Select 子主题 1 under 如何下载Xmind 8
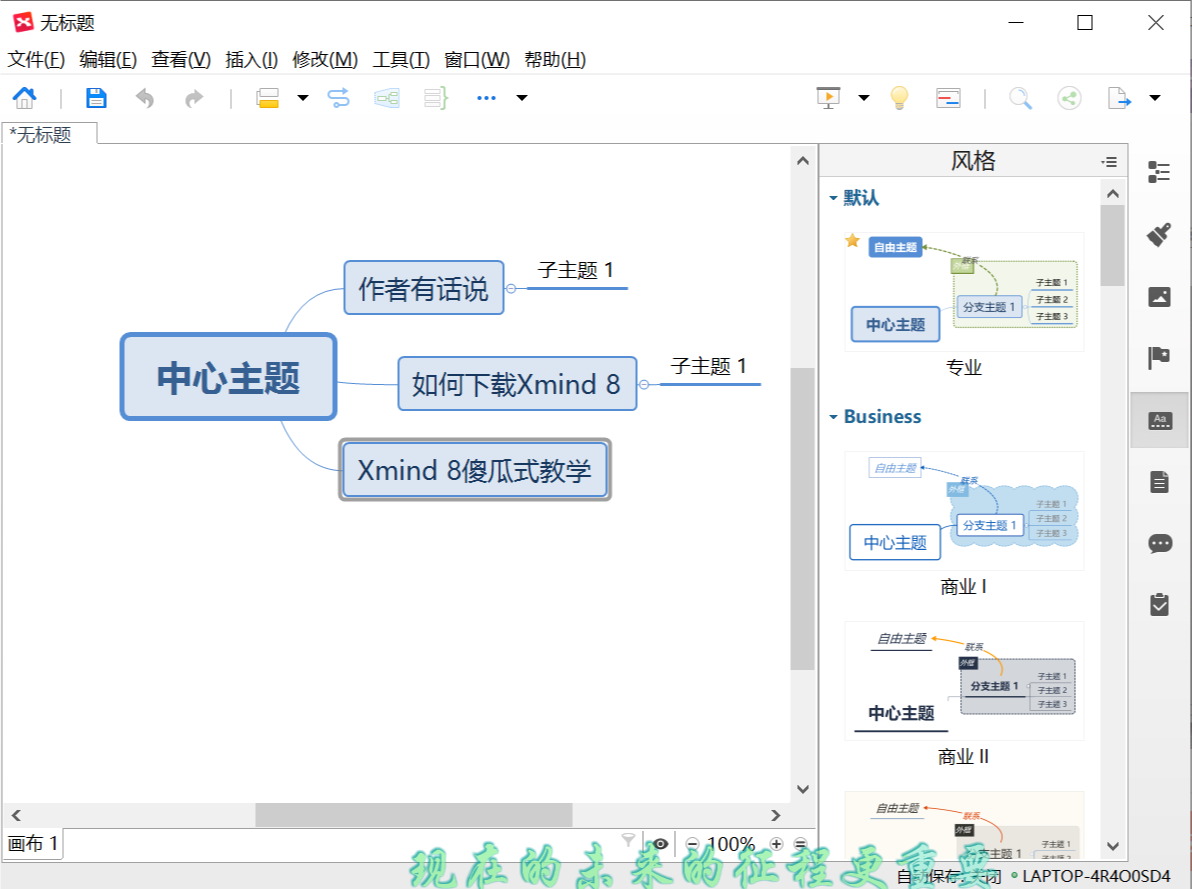Screen dimensions: 1192x889 click(x=709, y=366)
